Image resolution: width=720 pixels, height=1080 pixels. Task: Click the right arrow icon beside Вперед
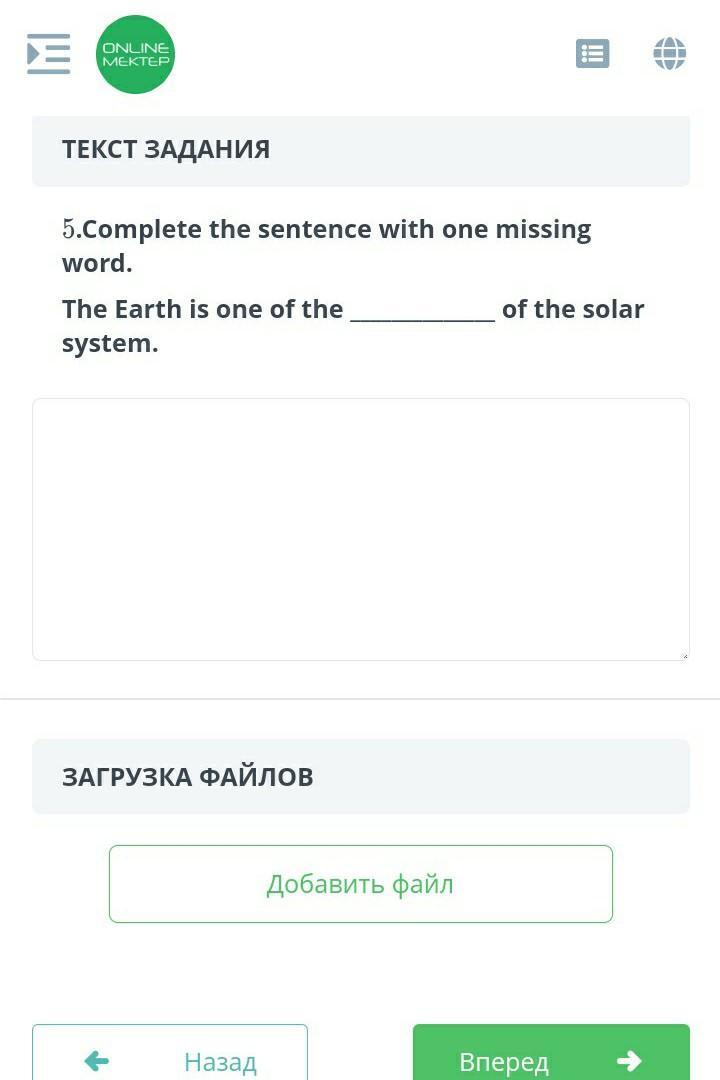(x=629, y=1061)
